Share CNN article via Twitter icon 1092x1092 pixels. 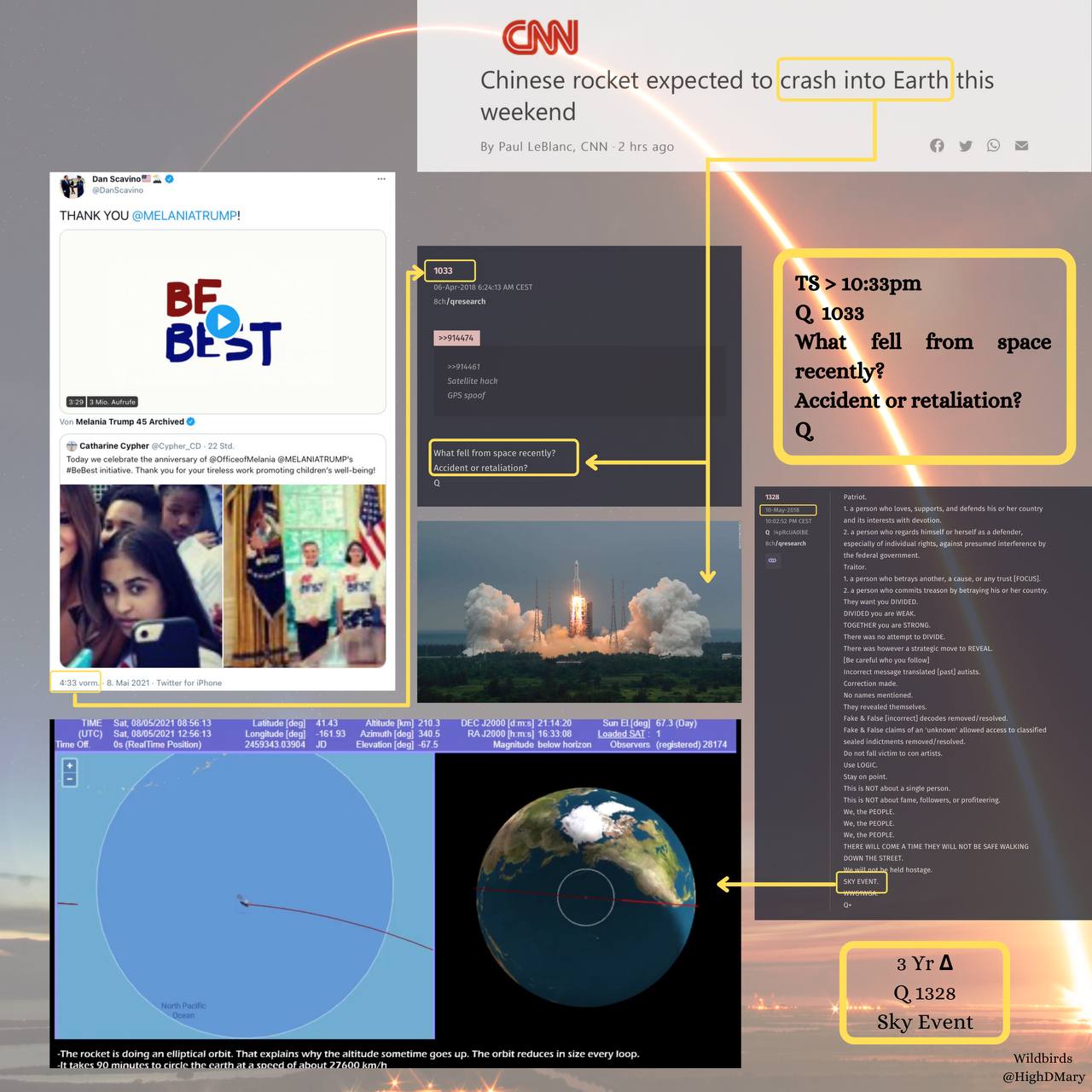965,146
